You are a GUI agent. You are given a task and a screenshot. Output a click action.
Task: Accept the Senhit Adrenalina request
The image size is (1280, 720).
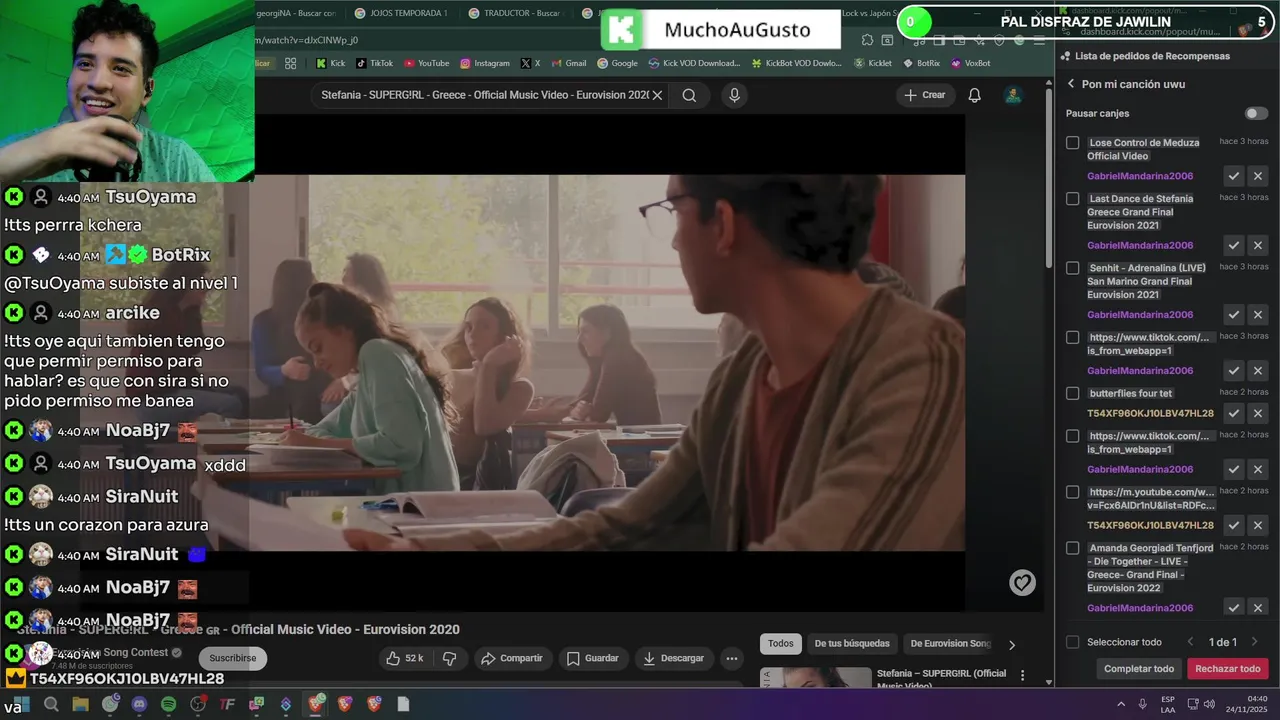click(1234, 315)
